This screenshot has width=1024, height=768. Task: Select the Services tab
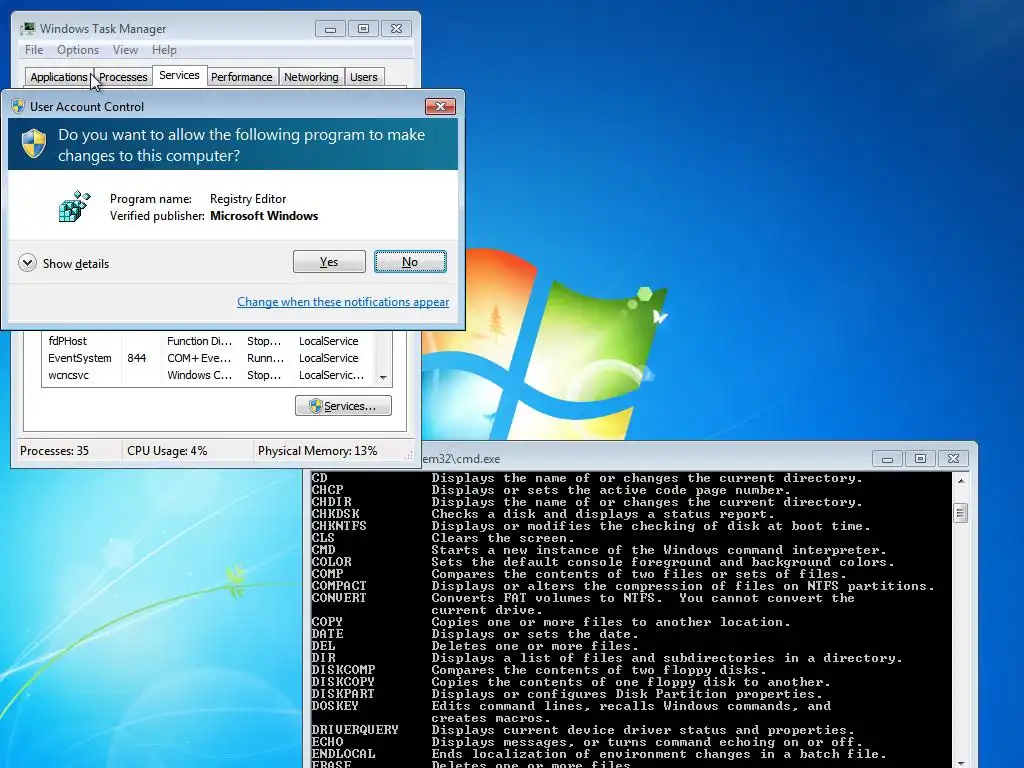(179, 76)
